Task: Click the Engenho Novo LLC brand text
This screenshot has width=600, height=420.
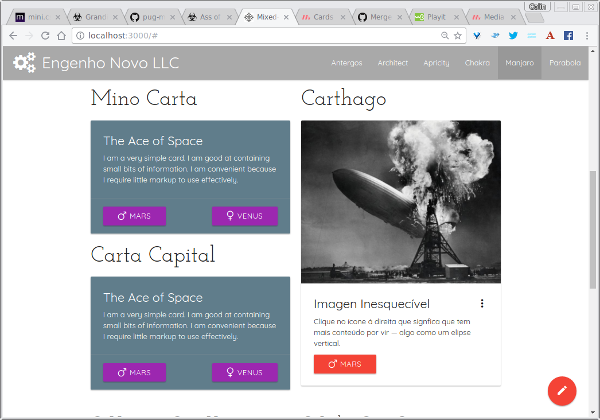Action: point(111,63)
